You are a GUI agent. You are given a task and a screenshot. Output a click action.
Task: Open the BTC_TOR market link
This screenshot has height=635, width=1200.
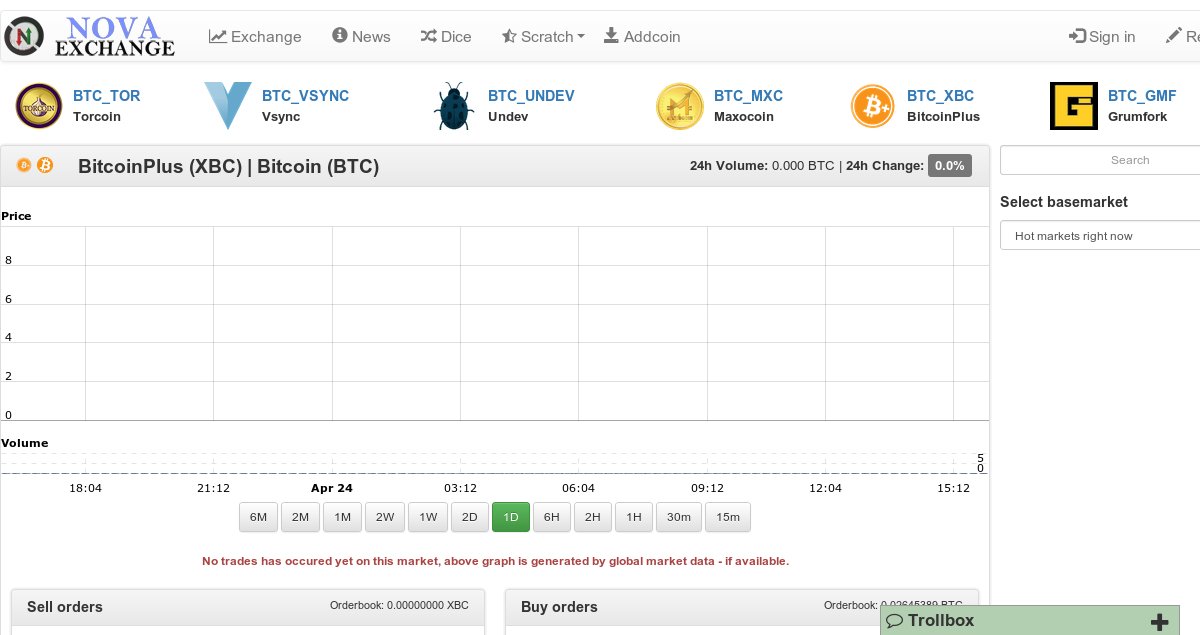pos(107,96)
